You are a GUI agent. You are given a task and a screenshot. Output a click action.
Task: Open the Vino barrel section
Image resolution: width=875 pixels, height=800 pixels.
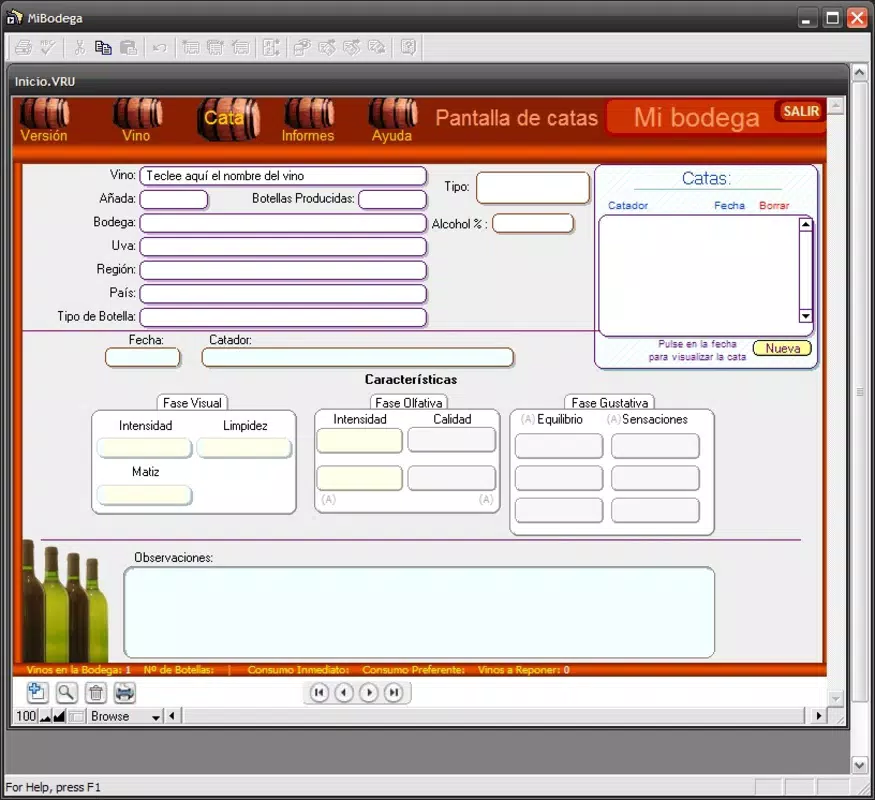pyautogui.click(x=137, y=120)
